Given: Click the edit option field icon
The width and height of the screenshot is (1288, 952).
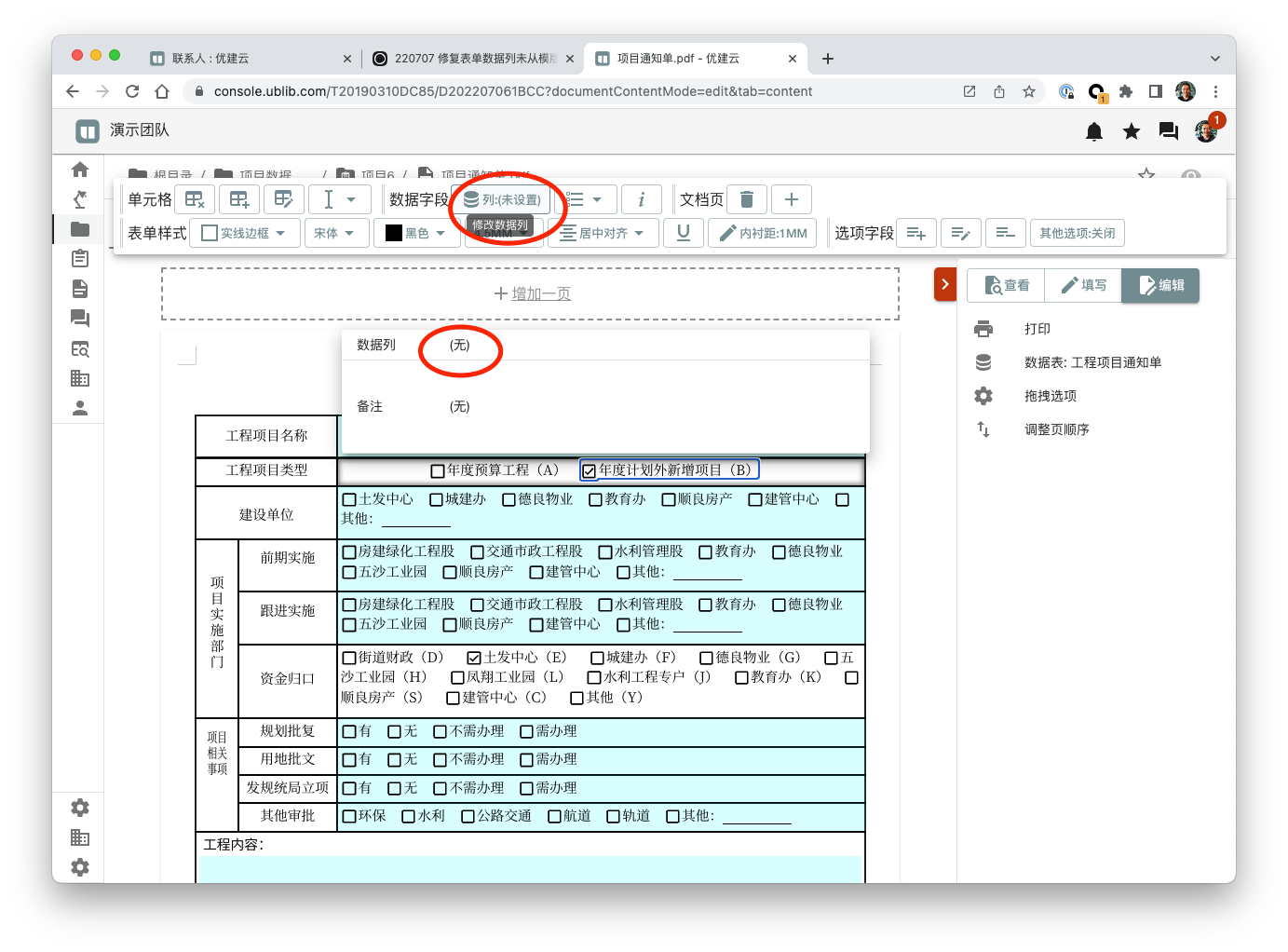Looking at the screenshot, I should (x=961, y=233).
